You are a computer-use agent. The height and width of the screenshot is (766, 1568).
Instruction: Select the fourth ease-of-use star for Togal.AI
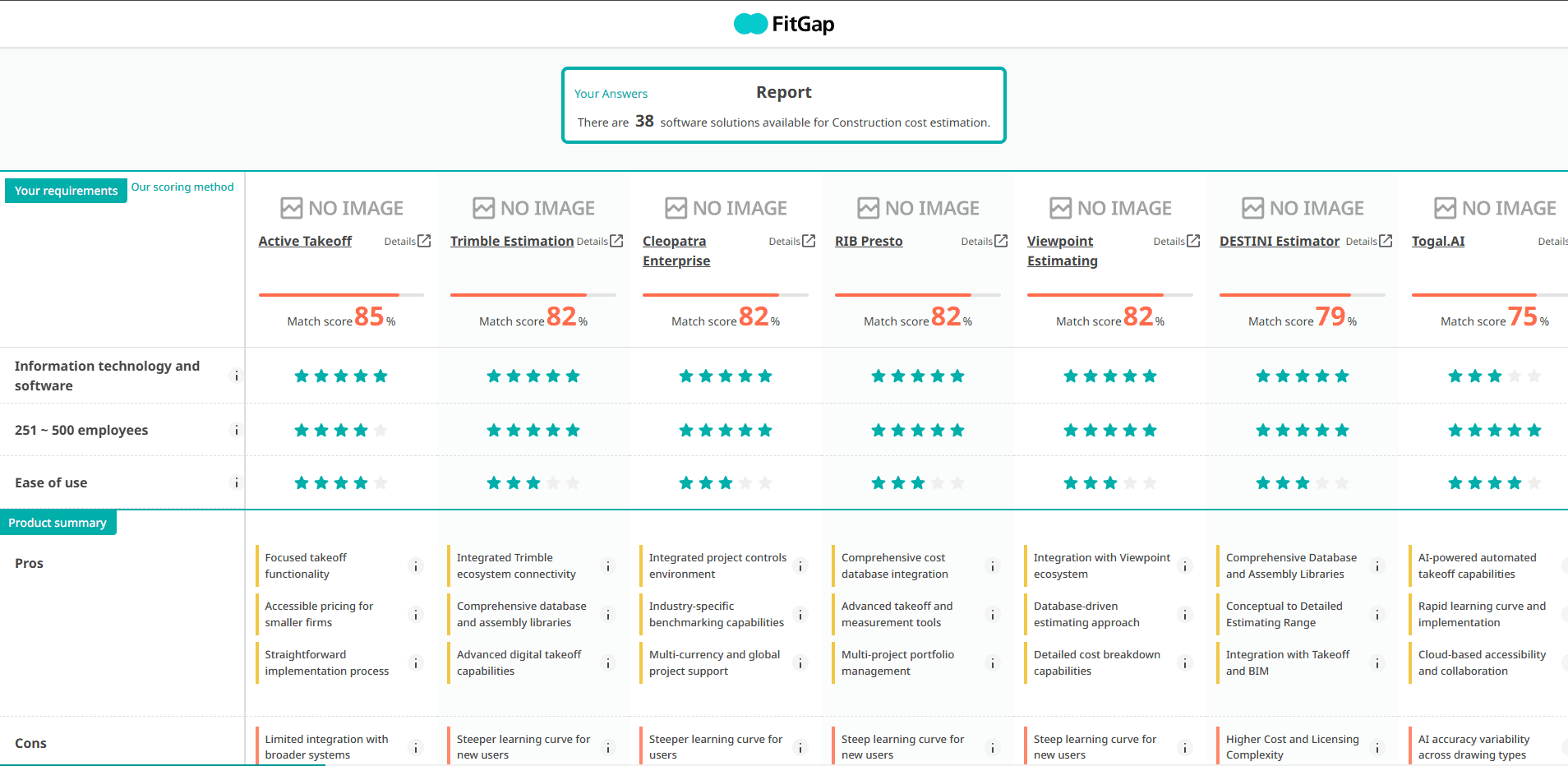[x=1515, y=482]
